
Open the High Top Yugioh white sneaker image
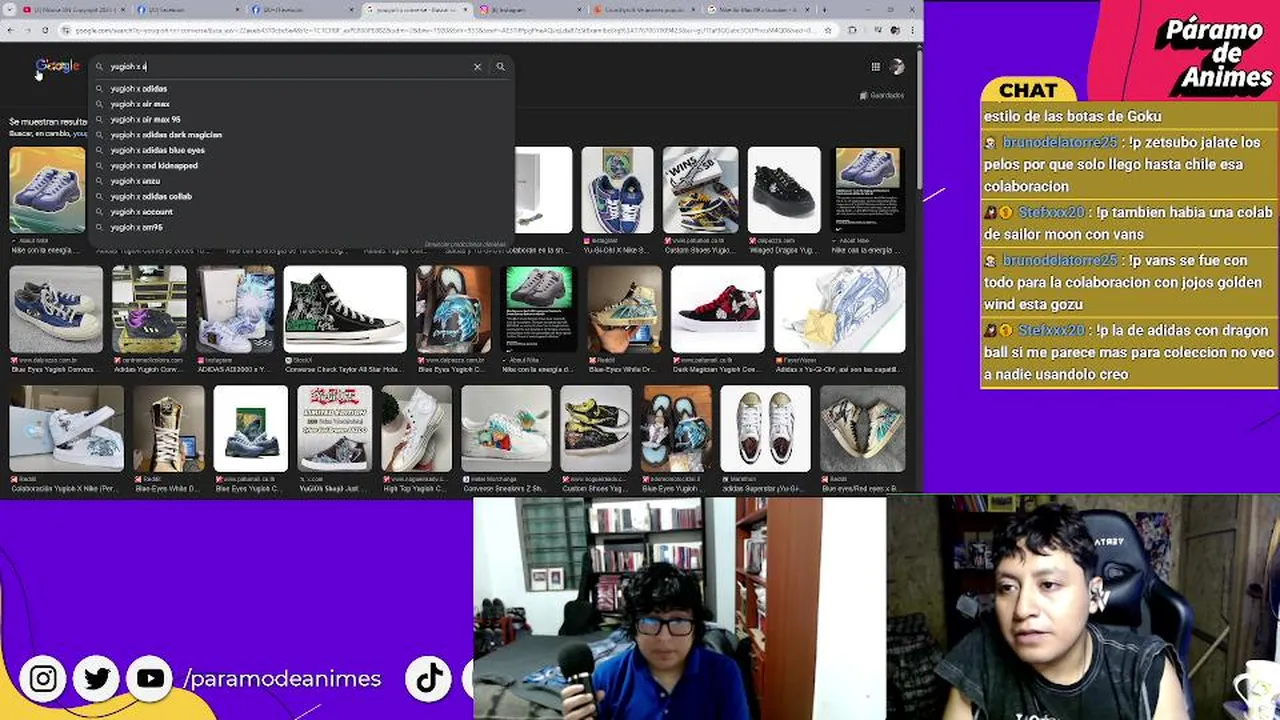416,428
